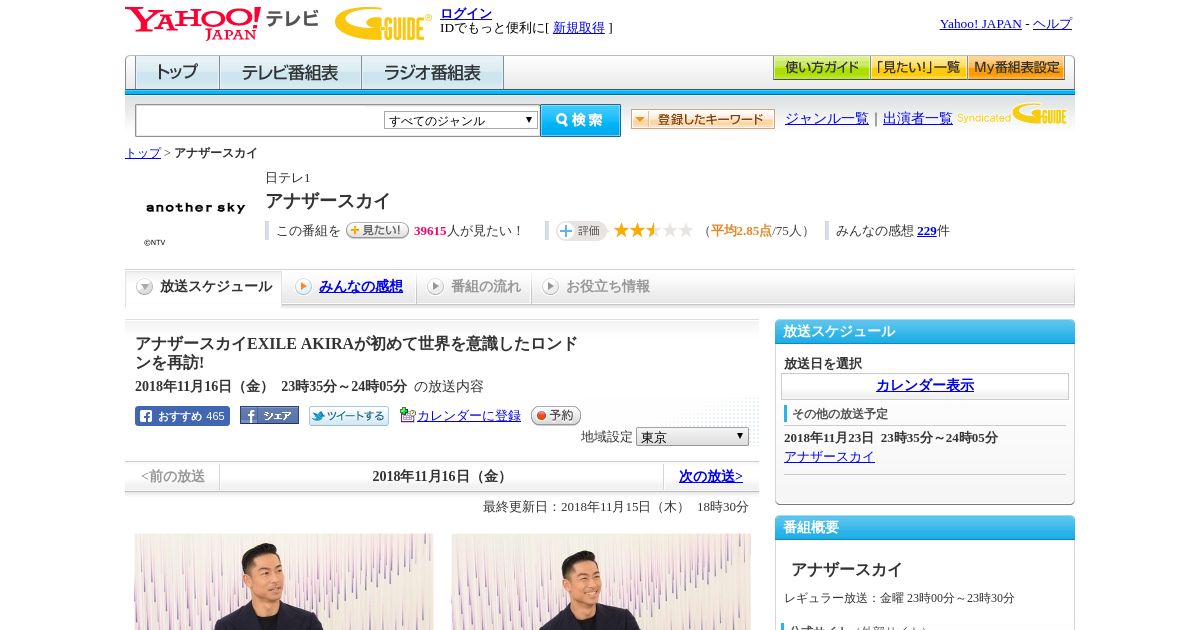Click the ジャンル一覧 link

(827, 118)
